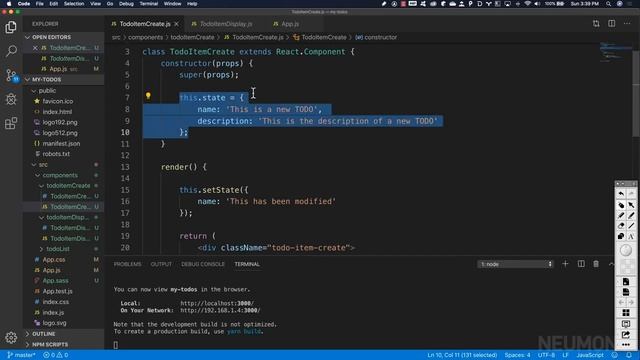Split the terminal panel
The width and height of the screenshot is (640, 360).
[x=581, y=264]
